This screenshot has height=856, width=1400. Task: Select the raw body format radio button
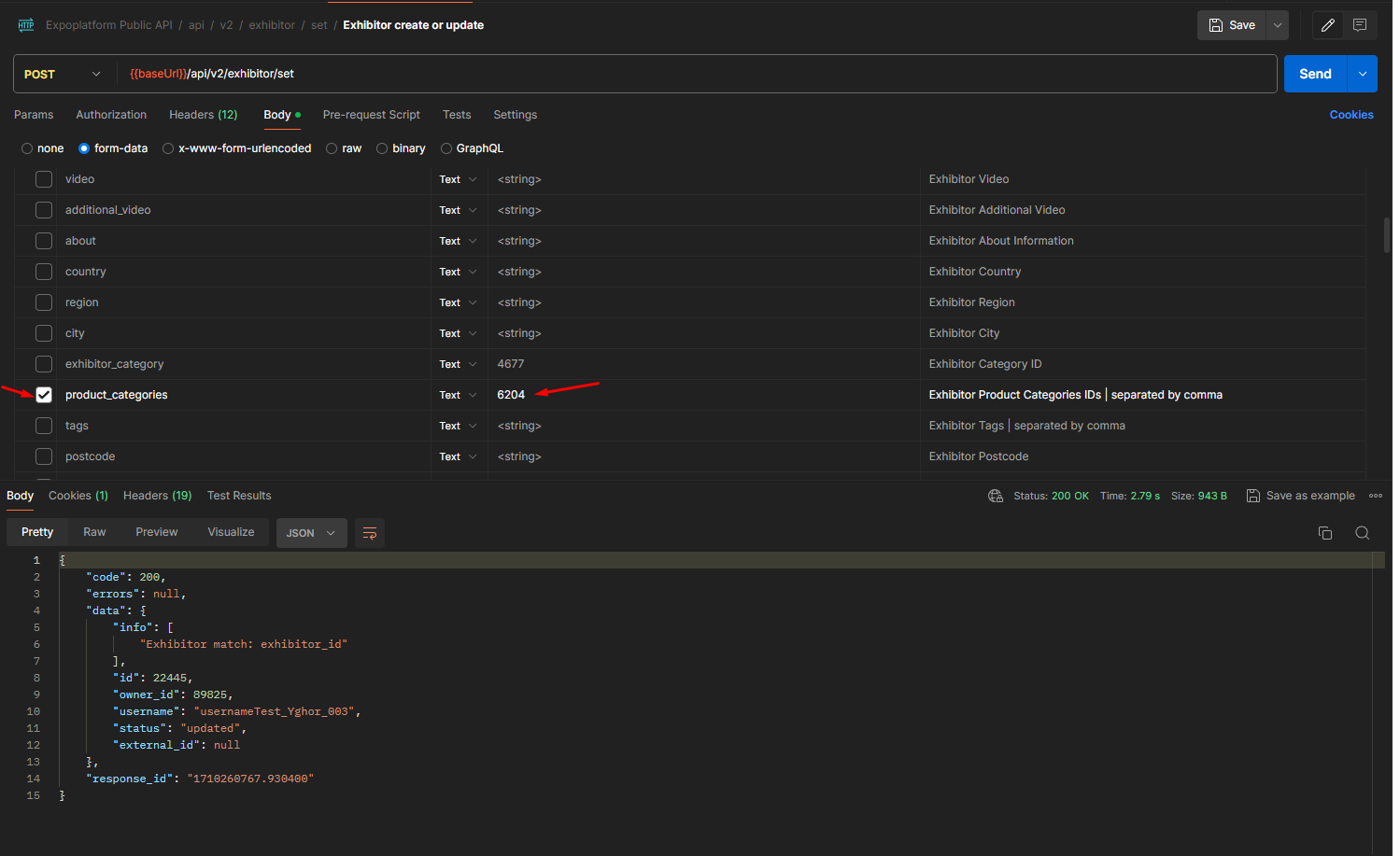[332, 147]
